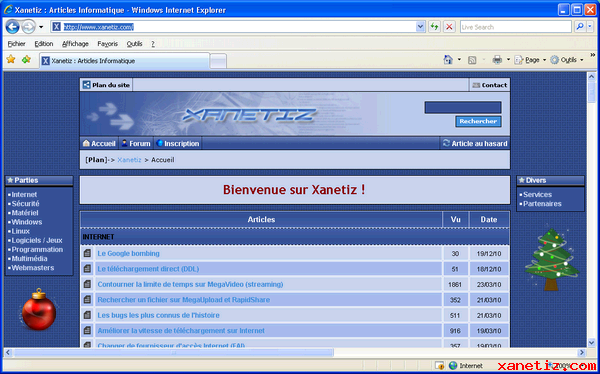Open article Rechercher un fichier sur MegaUpload

point(184,300)
